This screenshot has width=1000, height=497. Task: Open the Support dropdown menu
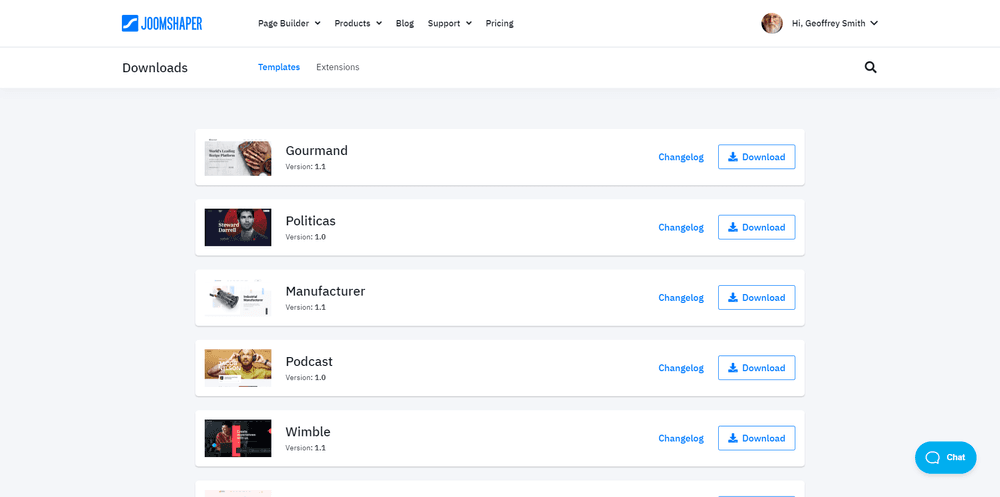(x=449, y=23)
